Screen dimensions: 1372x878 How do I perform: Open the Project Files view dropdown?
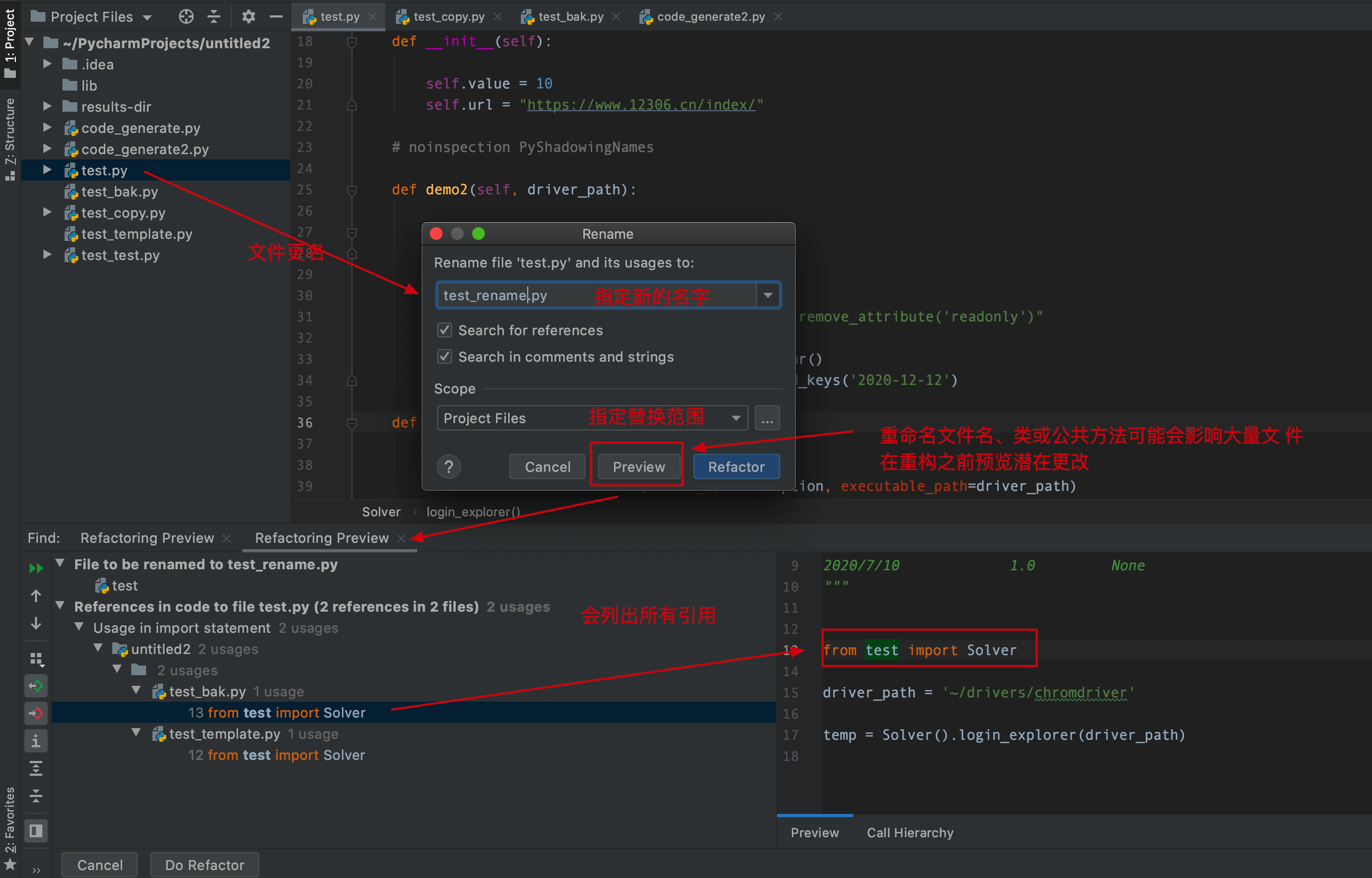pyautogui.click(x=92, y=16)
